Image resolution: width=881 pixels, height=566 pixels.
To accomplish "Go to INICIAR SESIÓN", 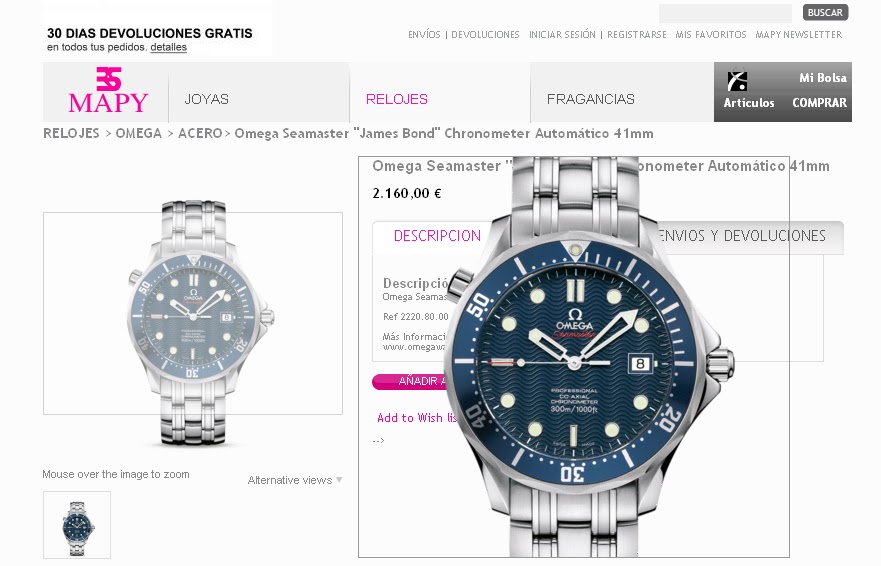I will (562, 34).
